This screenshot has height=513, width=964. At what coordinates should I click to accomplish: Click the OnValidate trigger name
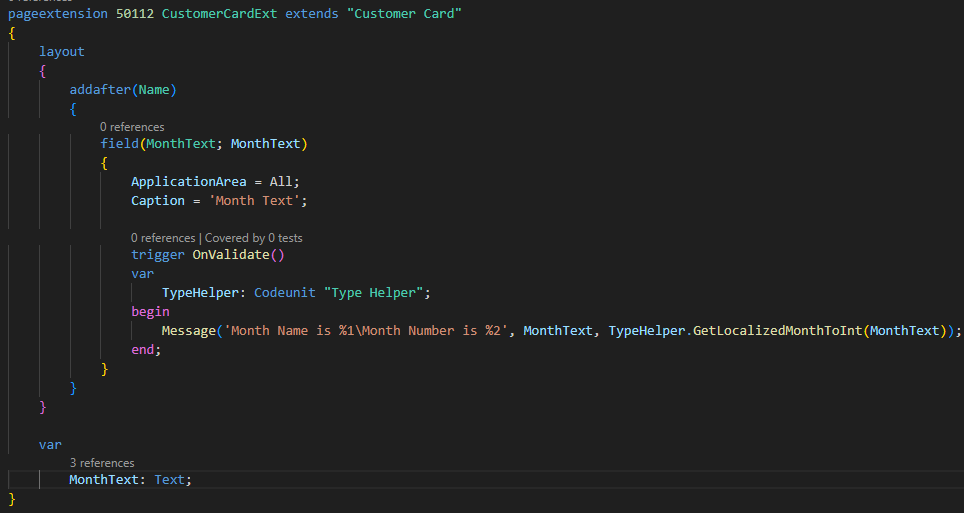pyautogui.click(x=231, y=254)
